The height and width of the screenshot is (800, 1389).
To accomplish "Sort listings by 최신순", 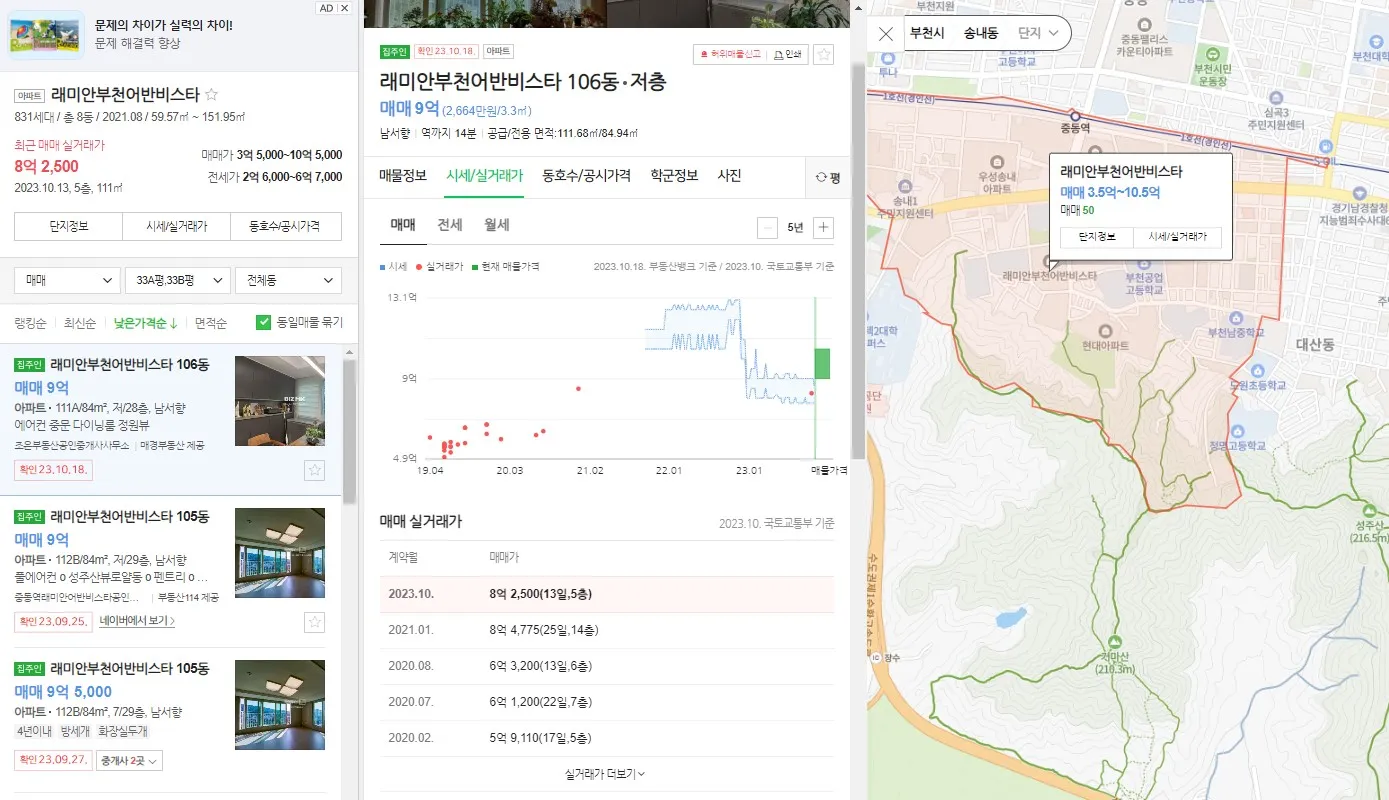I will click(x=80, y=323).
